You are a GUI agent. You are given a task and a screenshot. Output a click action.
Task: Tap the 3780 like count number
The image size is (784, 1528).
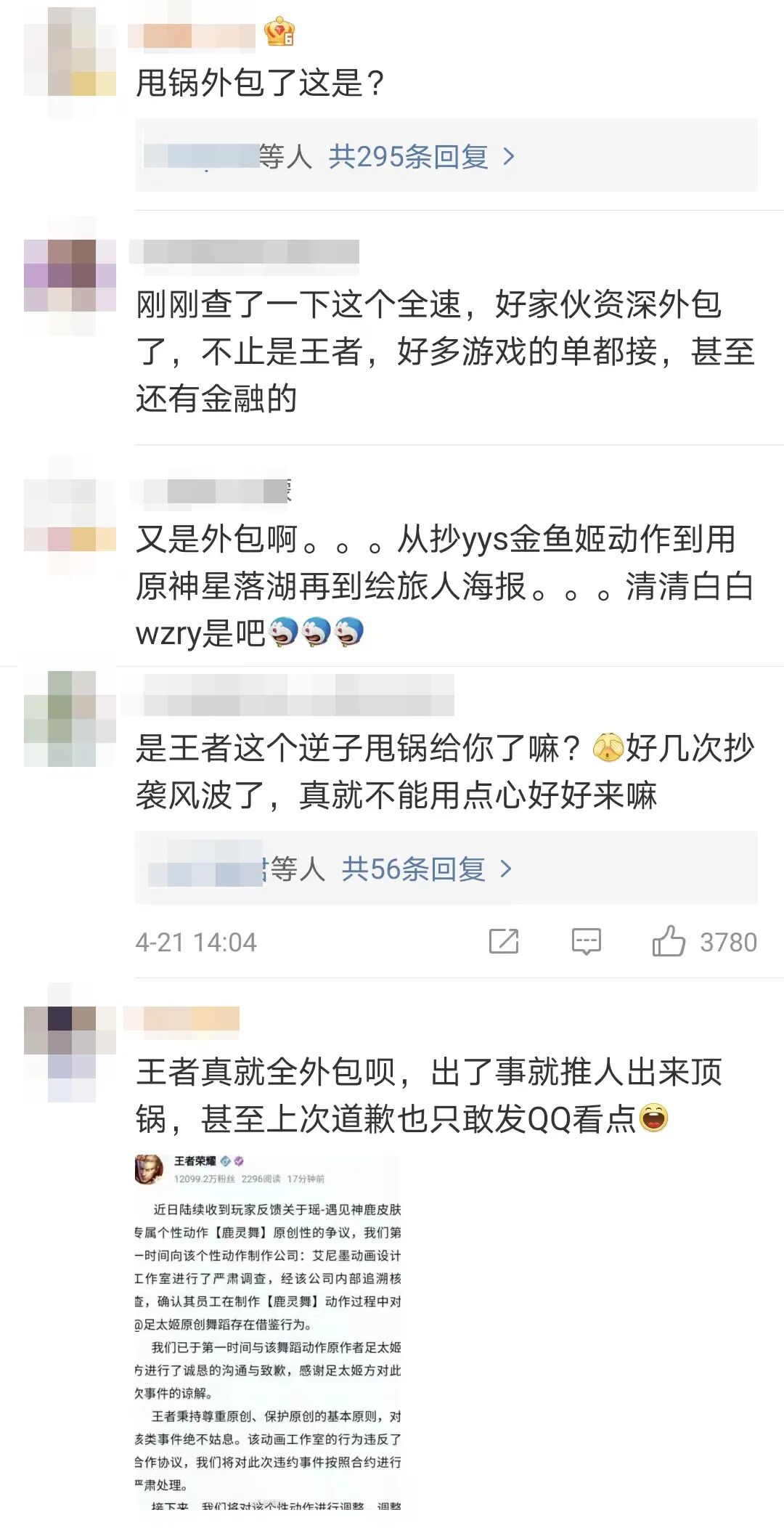[728, 942]
